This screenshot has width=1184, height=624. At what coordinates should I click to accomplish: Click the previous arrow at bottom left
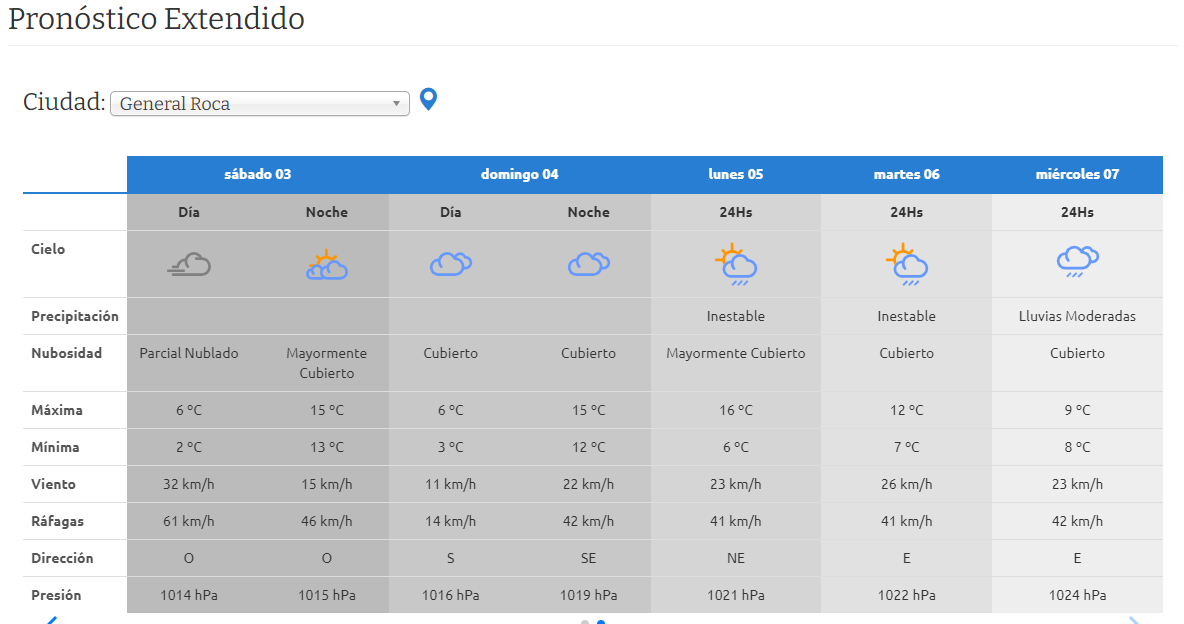pyautogui.click(x=51, y=620)
